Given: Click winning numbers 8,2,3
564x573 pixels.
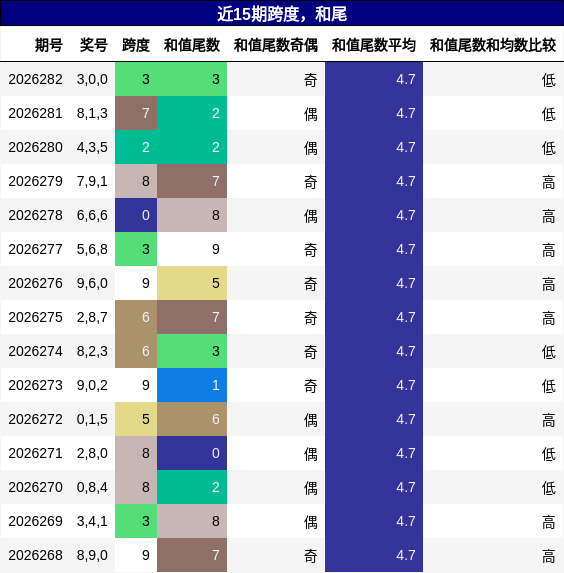Looking at the screenshot, I should (x=92, y=351).
